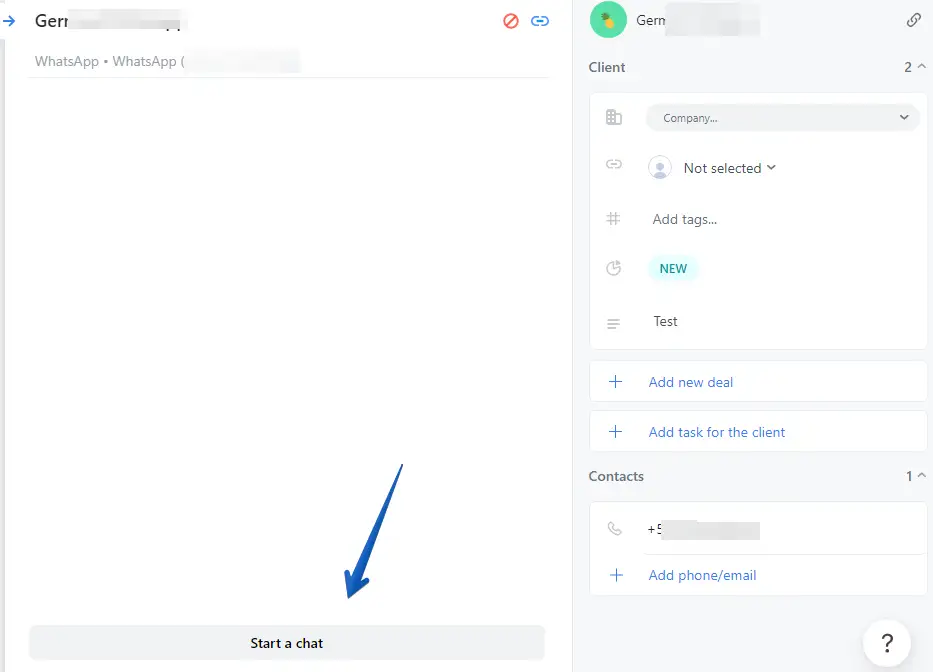This screenshot has height=672, width=933.
Task: Collapse the Contacts section chevron
Action: [921, 475]
